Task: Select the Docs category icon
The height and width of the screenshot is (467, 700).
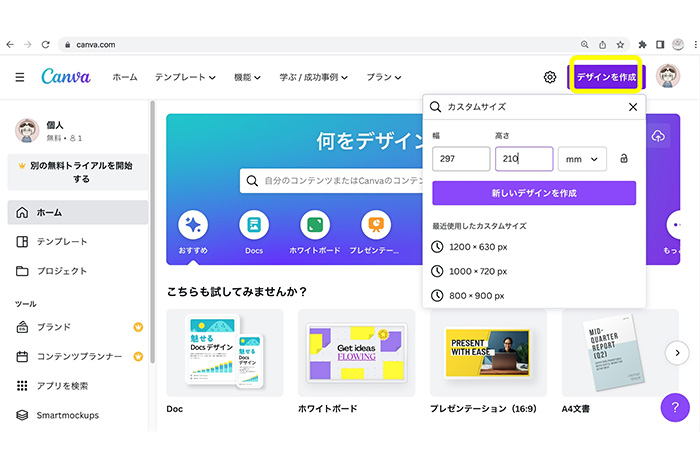Action: [x=254, y=225]
